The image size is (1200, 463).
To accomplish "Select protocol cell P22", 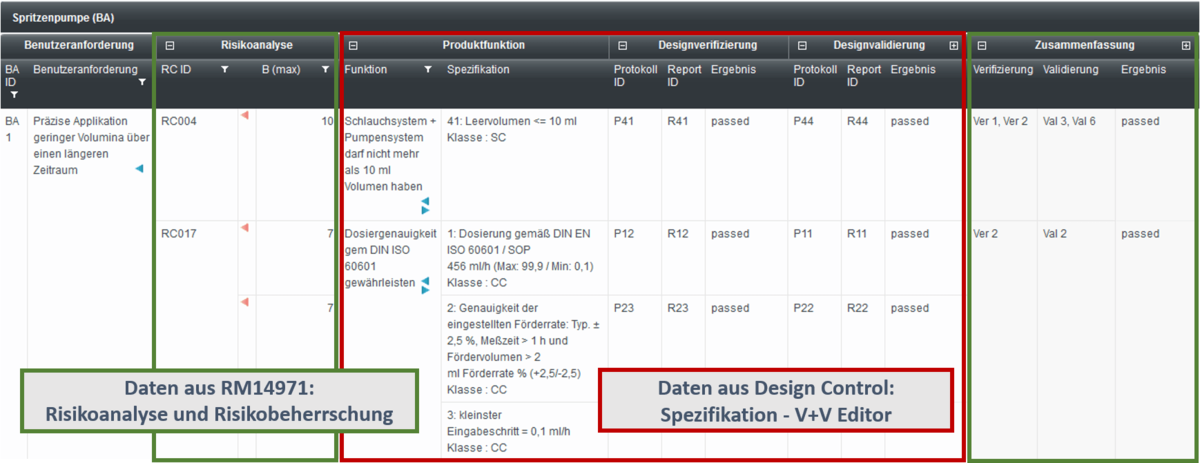I will [x=803, y=308].
